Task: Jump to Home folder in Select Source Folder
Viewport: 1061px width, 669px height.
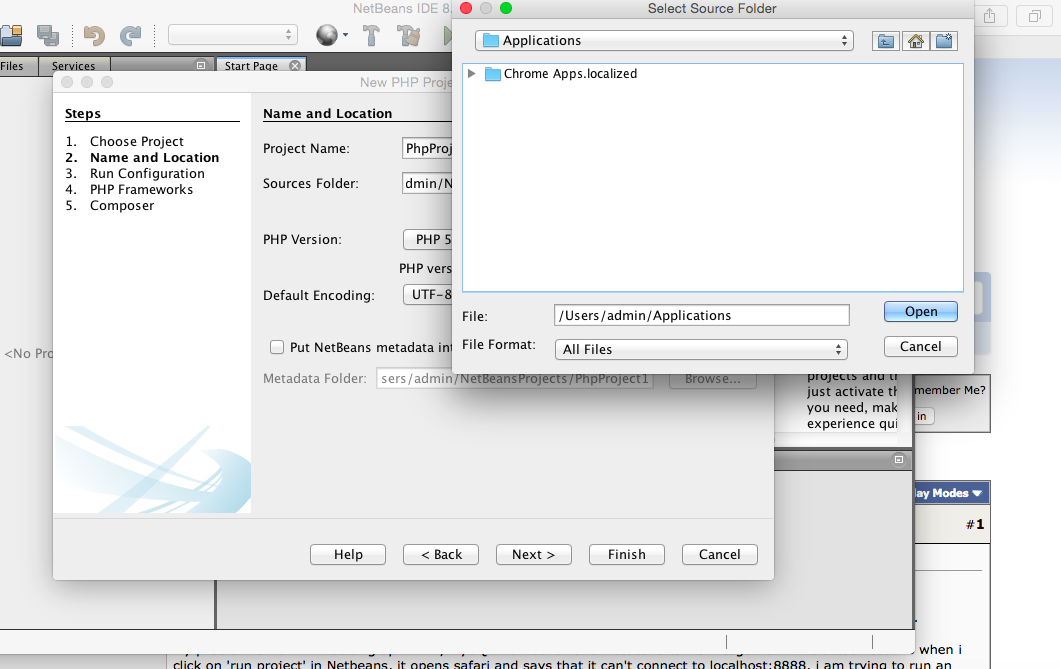Action: (x=915, y=41)
